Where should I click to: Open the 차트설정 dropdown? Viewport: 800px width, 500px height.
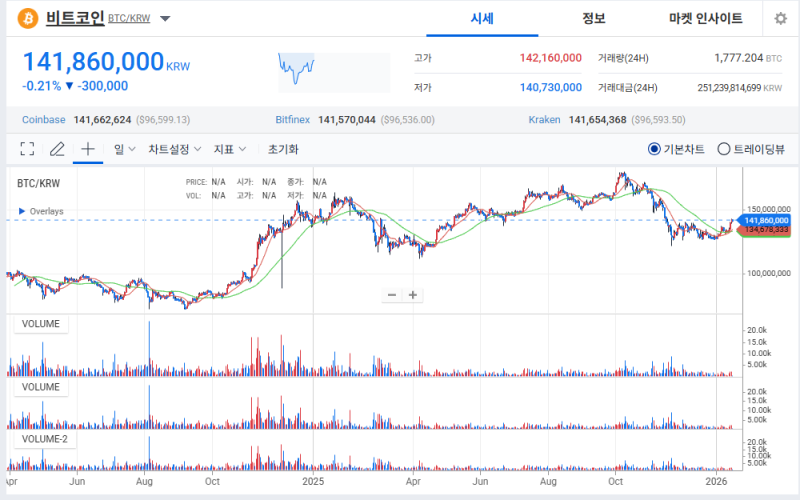click(174, 149)
